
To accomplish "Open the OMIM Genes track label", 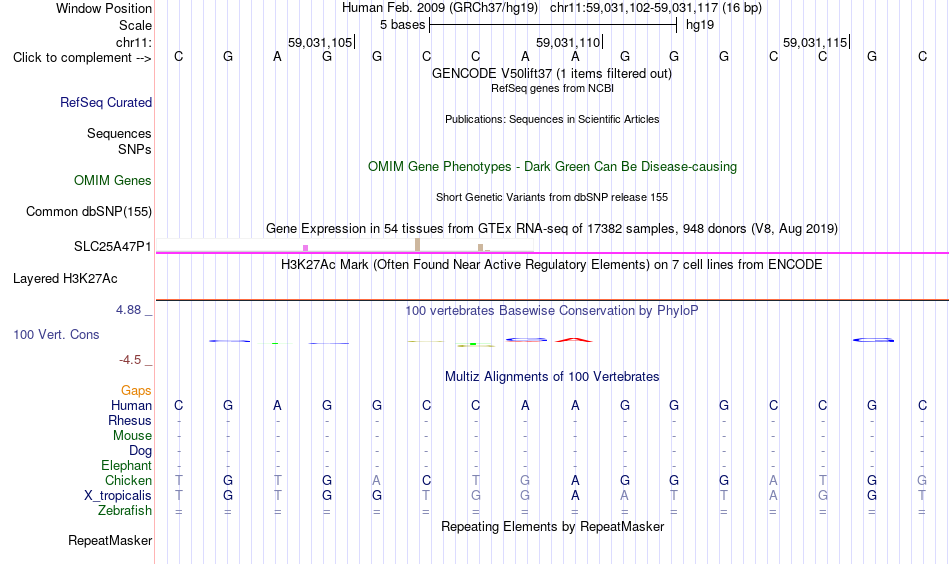I will pyautogui.click(x=112, y=181).
